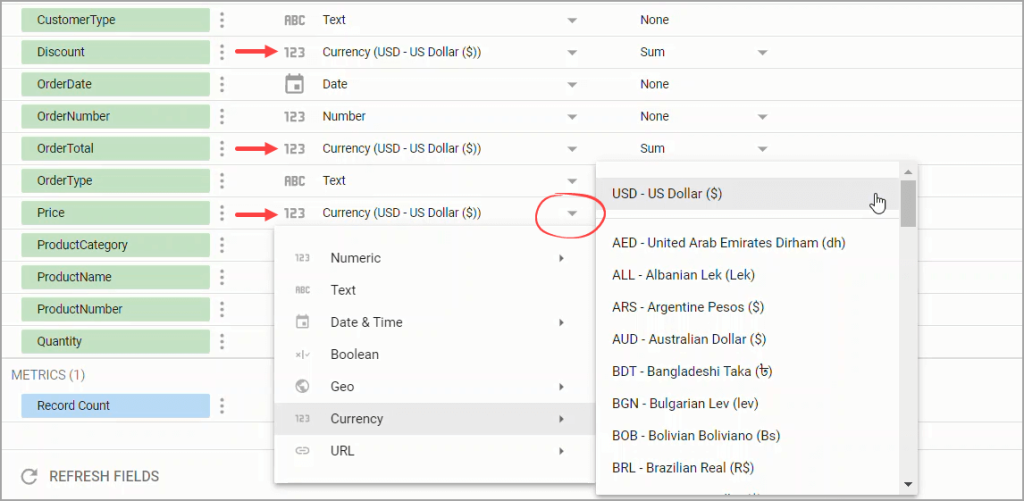1024x501 pixels.
Task: Select ARS - Argentine Pesos currency
Action: [x=748, y=307]
